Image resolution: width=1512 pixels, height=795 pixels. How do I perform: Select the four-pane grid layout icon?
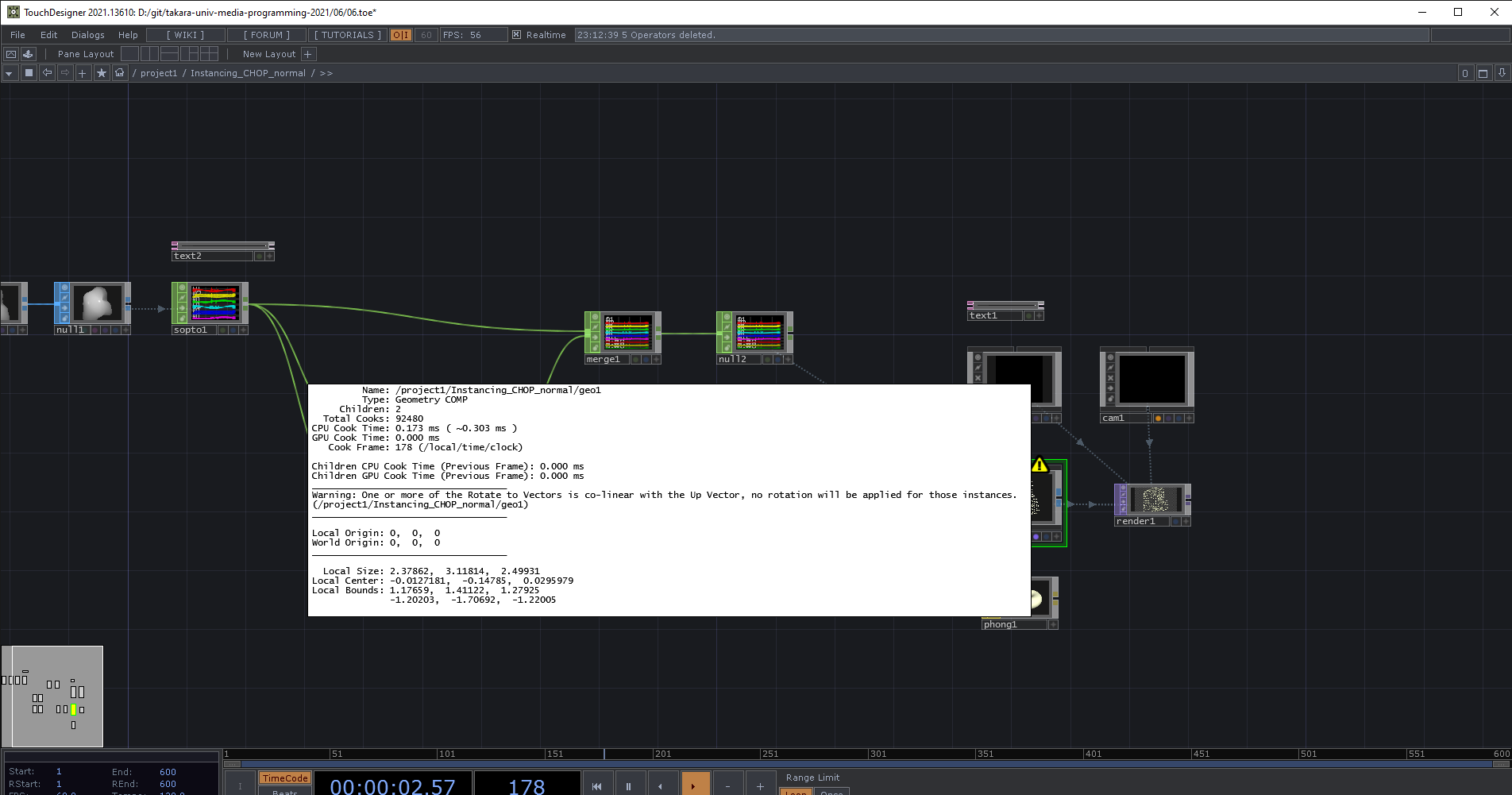pyautogui.click(x=210, y=54)
